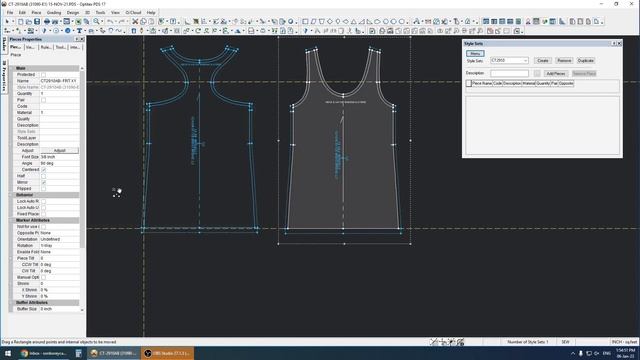Viewport: 640px width, 360px height.
Task: Create a new file with the New icon
Action: tap(20, 21)
